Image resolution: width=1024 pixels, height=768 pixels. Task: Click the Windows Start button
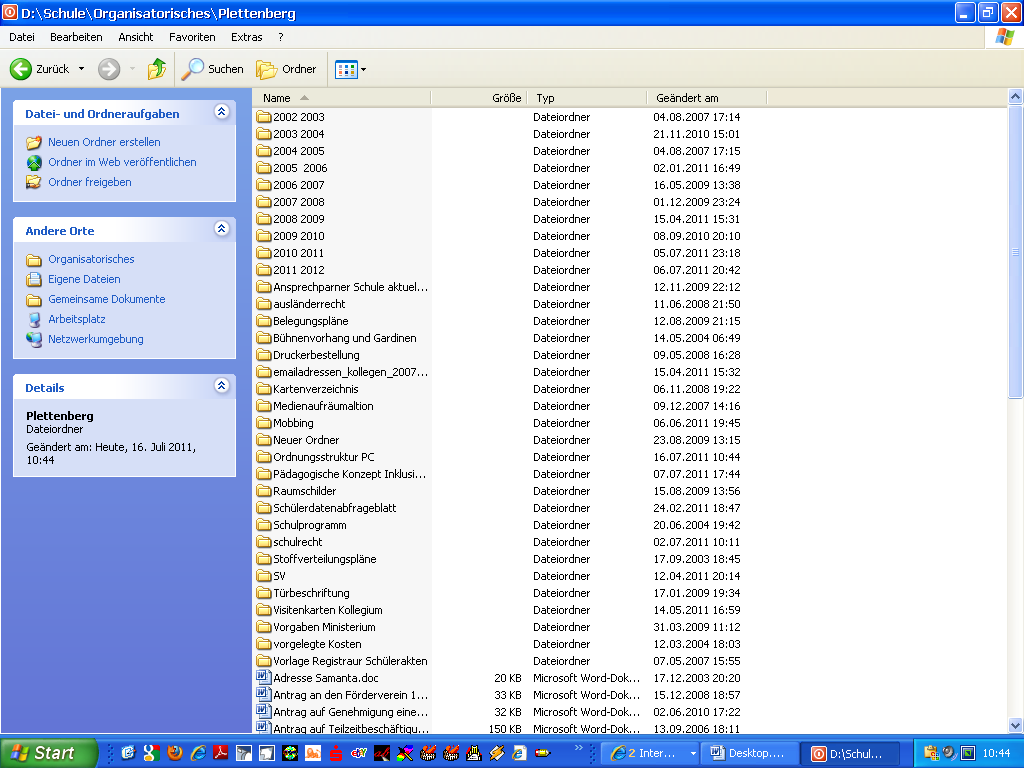48,753
